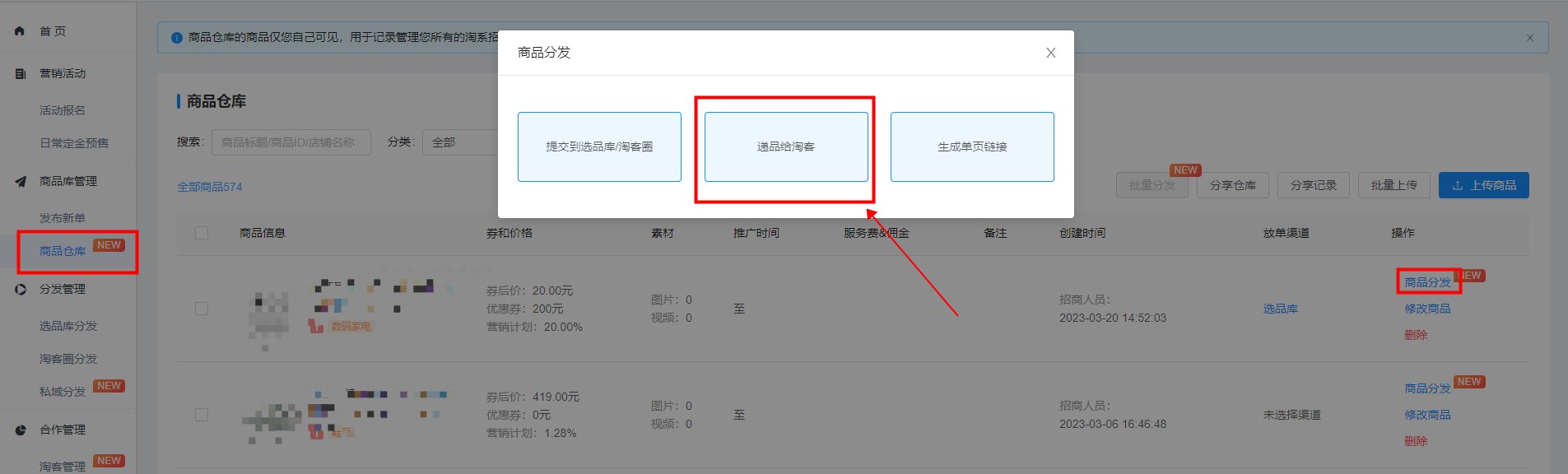Image resolution: width=1568 pixels, height=474 pixels.
Task: Click 修改商品 link for first product
Action: [x=1427, y=309]
